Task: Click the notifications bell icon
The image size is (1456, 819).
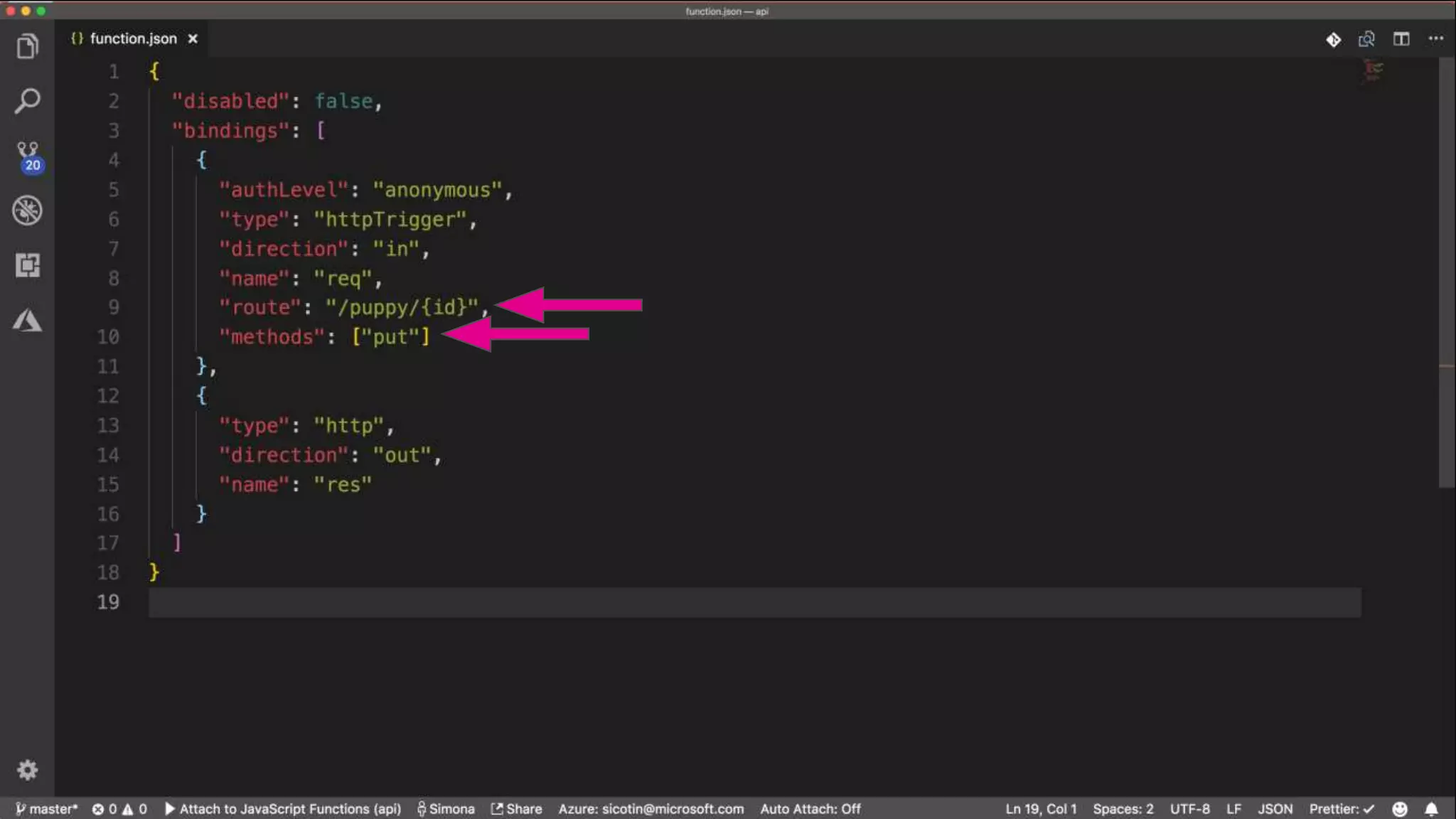Action: point(1431,809)
